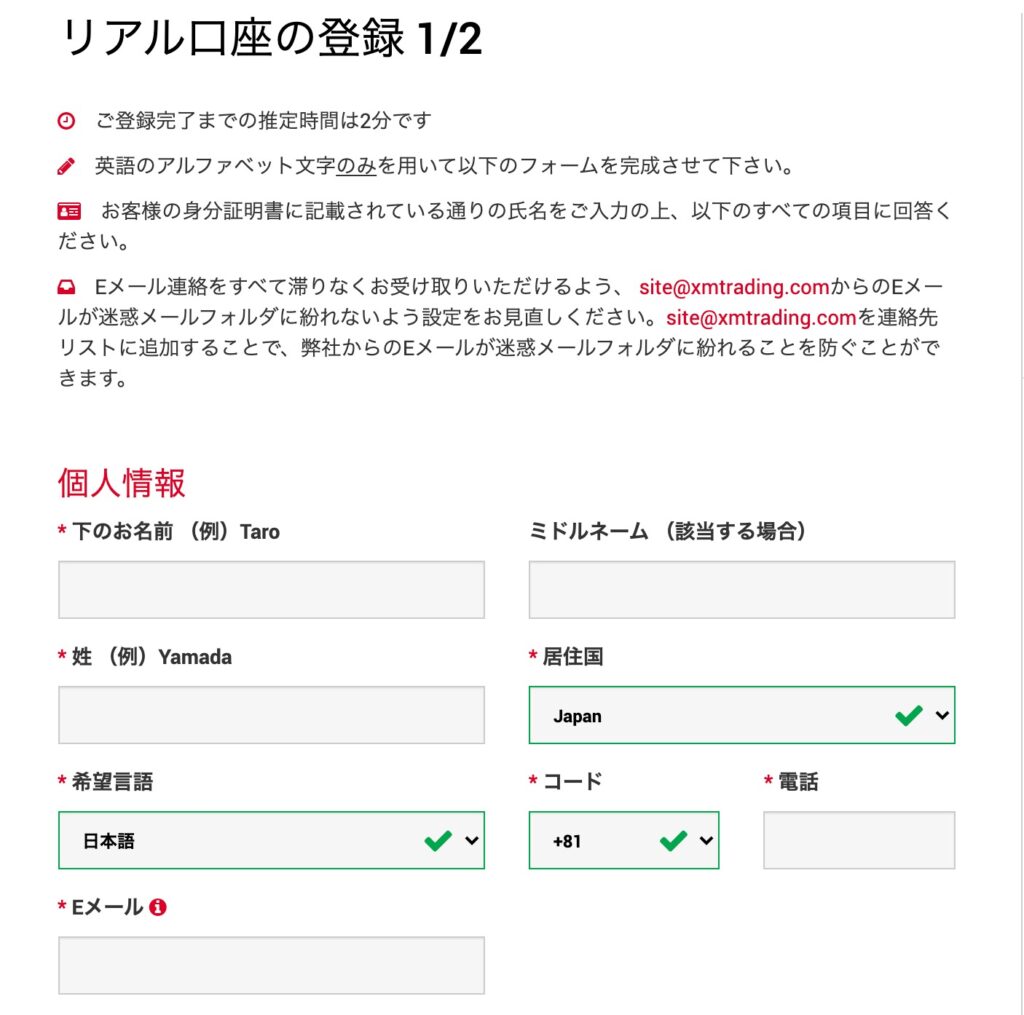Click the info icon next to Eメール
The width and height of the screenshot is (1024, 1015).
tap(157, 907)
